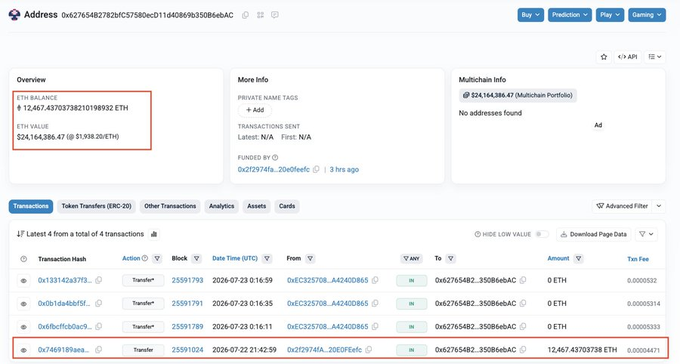Copy the funded-by address
Screen dimensions: 680x364
(x=316, y=170)
